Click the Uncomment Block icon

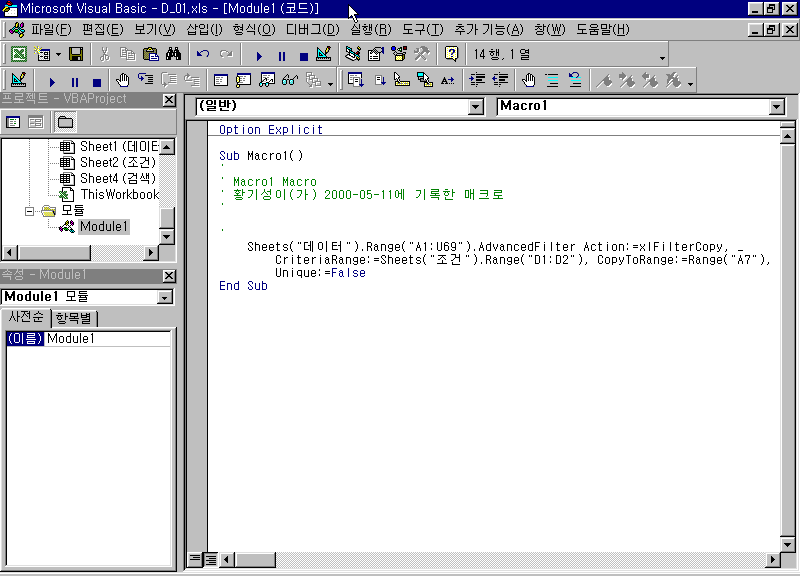575,80
